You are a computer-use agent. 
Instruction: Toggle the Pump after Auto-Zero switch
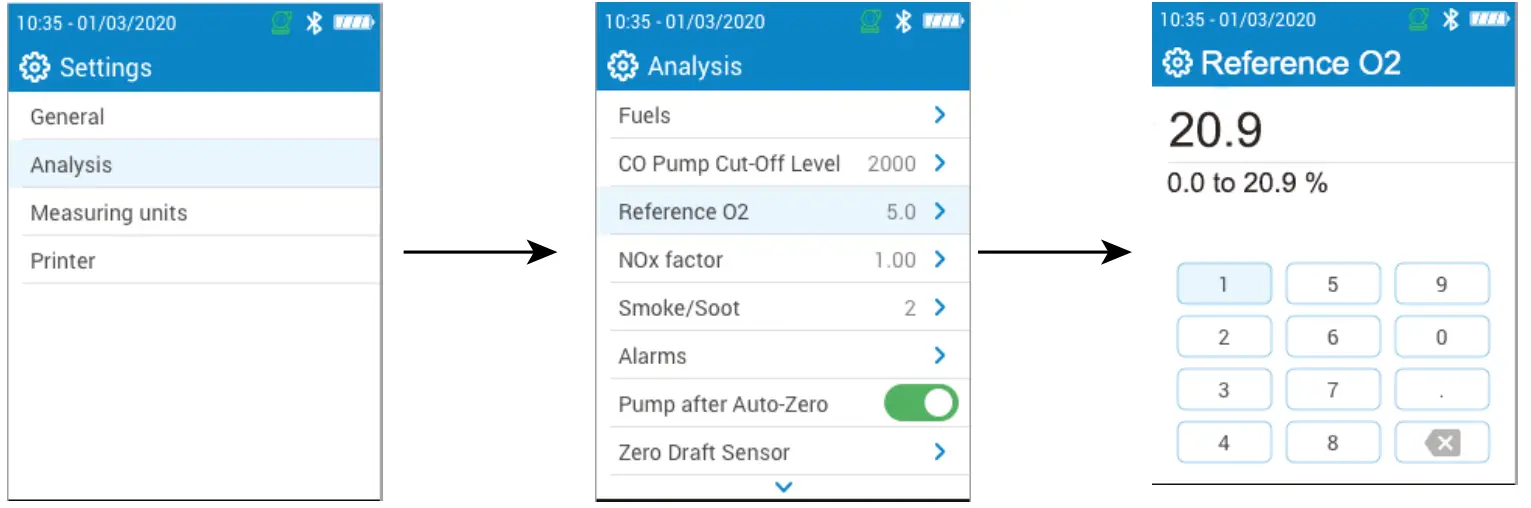point(921,404)
